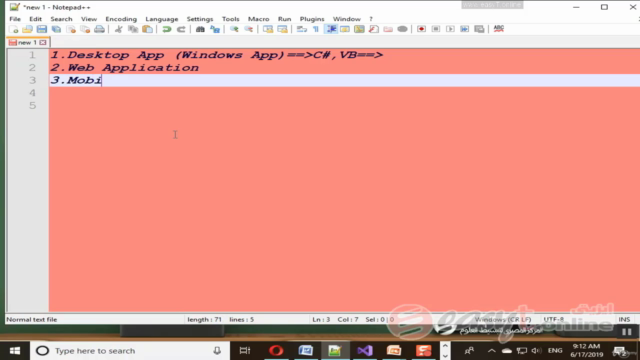Expand the system tray hidden icons chevron
Image resolution: width=640 pixels, height=360 pixels.
point(491,351)
